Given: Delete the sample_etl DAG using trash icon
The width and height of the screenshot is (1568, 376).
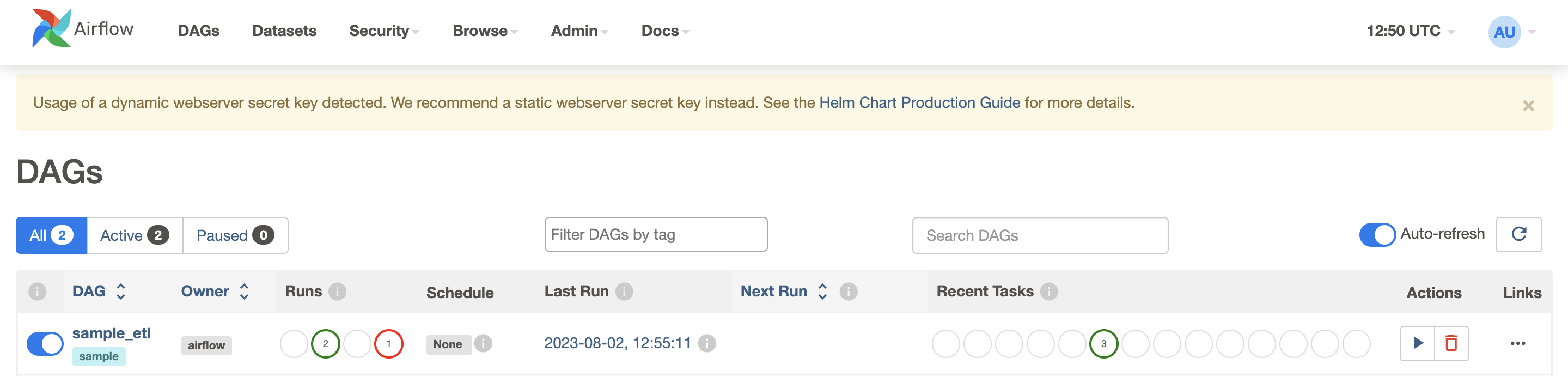Looking at the screenshot, I should click(1451, 343).
